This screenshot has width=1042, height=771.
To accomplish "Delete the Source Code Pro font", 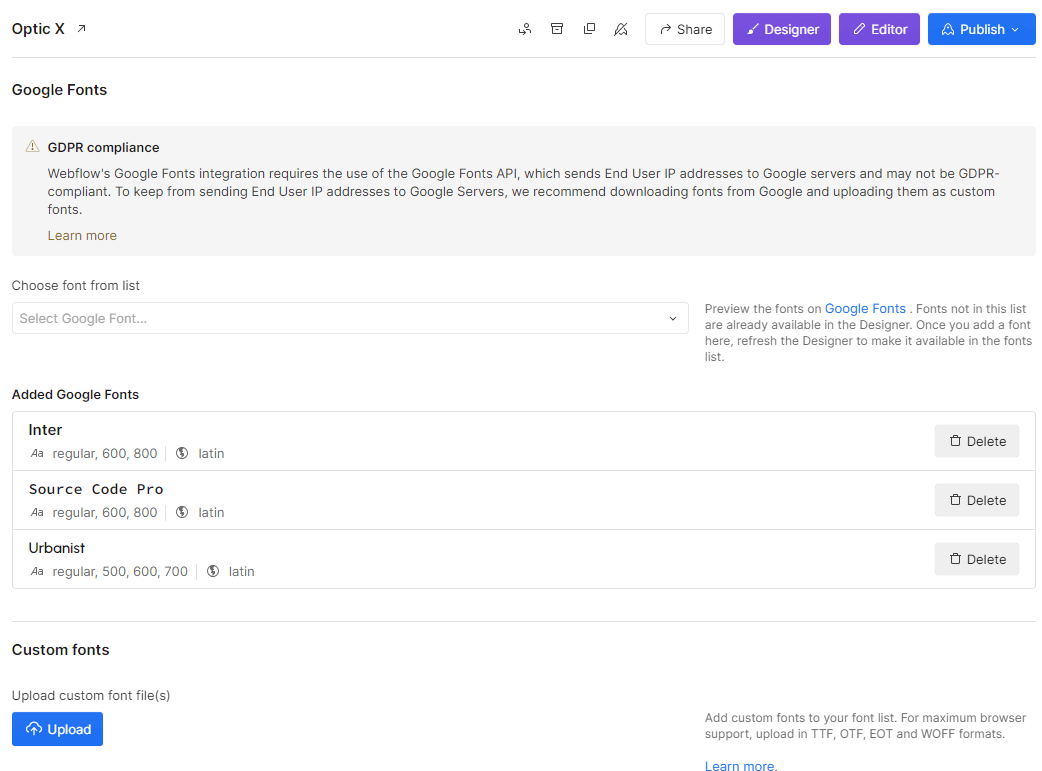I will (x=976, y=500).
